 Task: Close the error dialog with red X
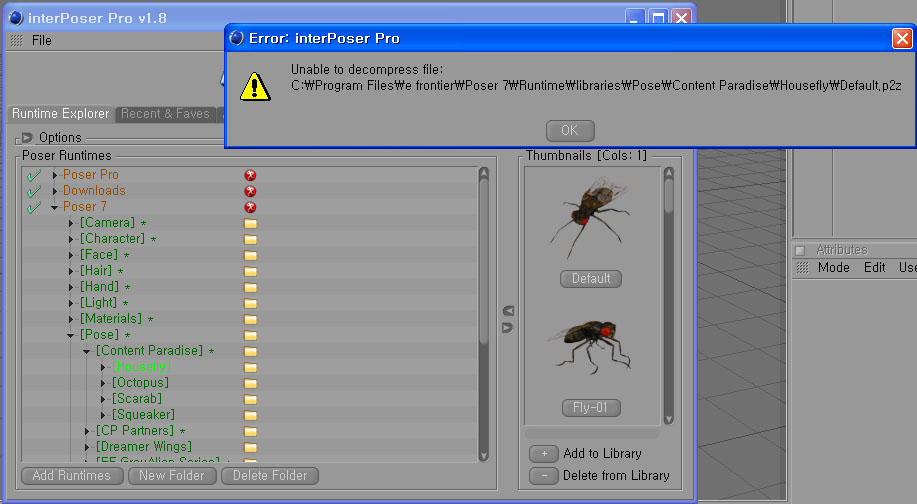902,39
